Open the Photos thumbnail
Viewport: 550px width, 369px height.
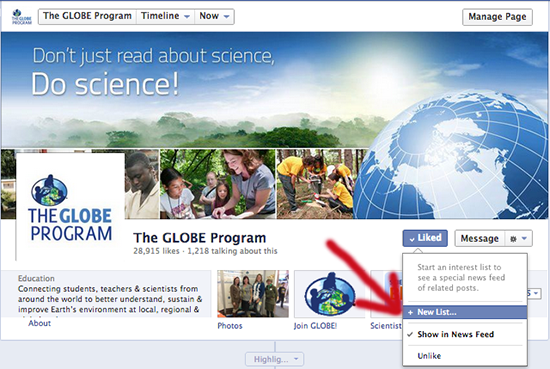click(253, 294)
